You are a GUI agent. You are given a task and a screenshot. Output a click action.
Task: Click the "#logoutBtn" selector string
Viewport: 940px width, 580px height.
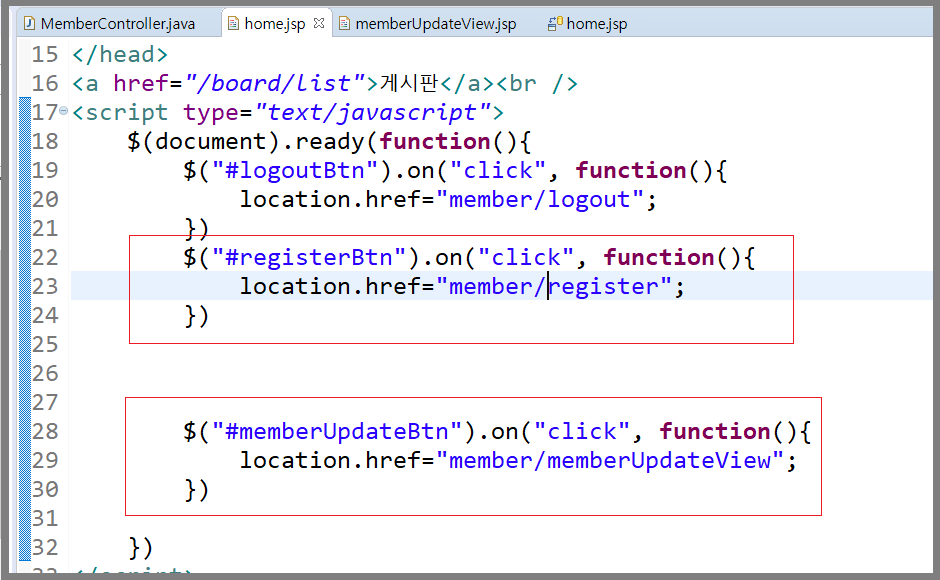click(295, 171)
